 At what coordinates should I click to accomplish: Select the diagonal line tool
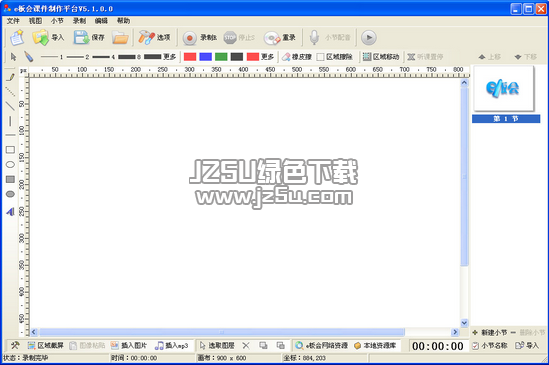point(10,106)
